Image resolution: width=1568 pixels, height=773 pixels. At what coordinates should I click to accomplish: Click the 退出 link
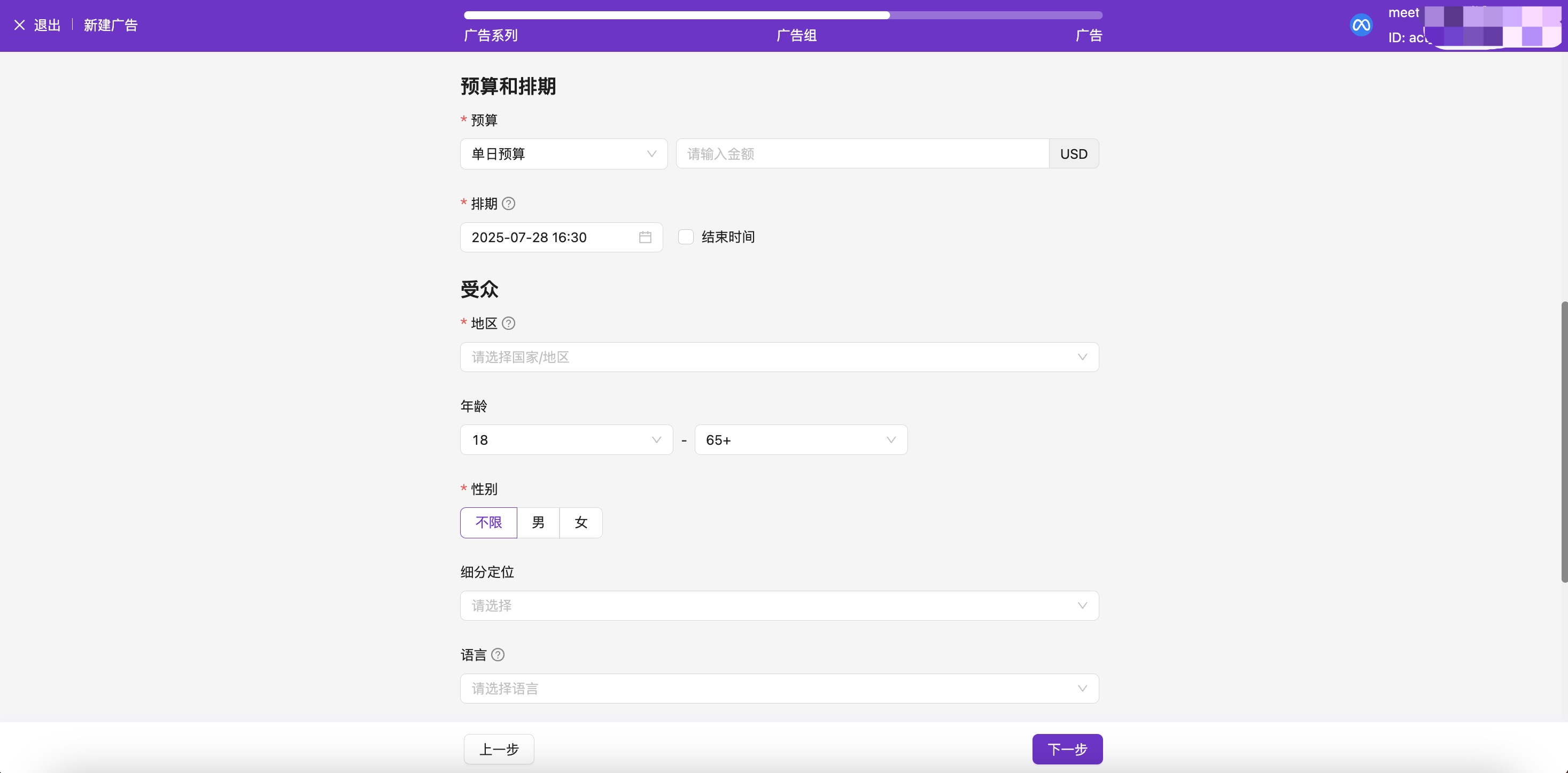[x=47, y=25]
